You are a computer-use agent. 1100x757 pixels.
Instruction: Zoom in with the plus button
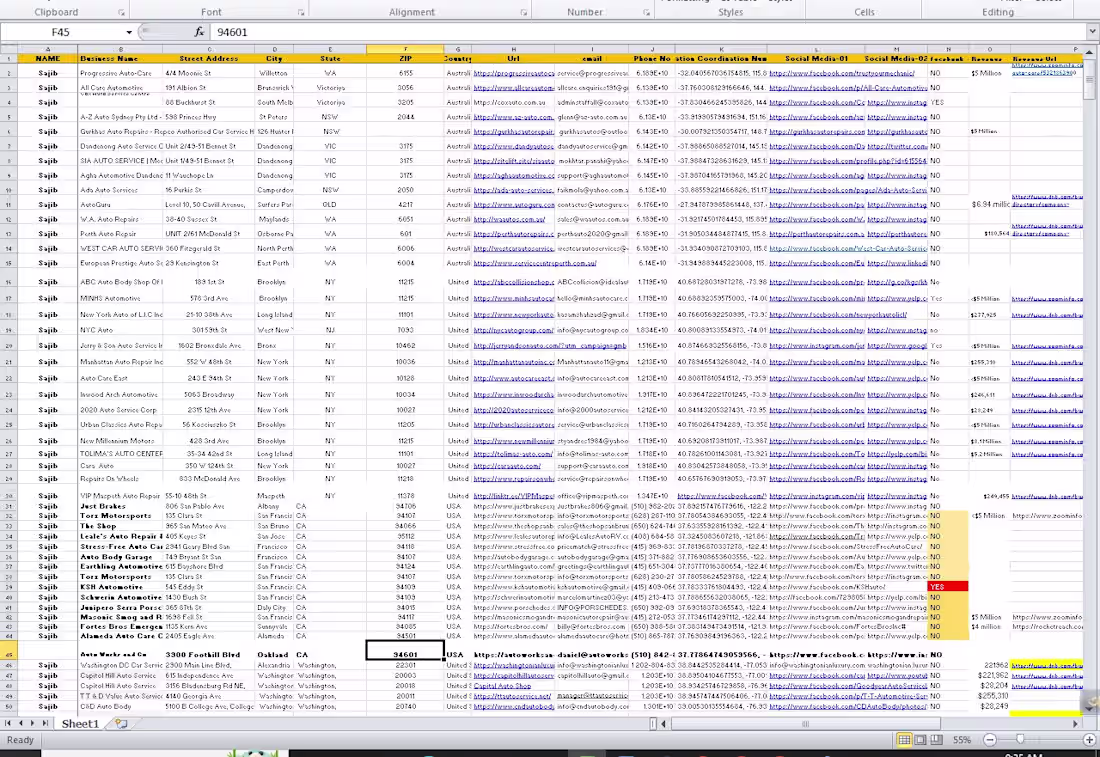tap(1089, 739)
